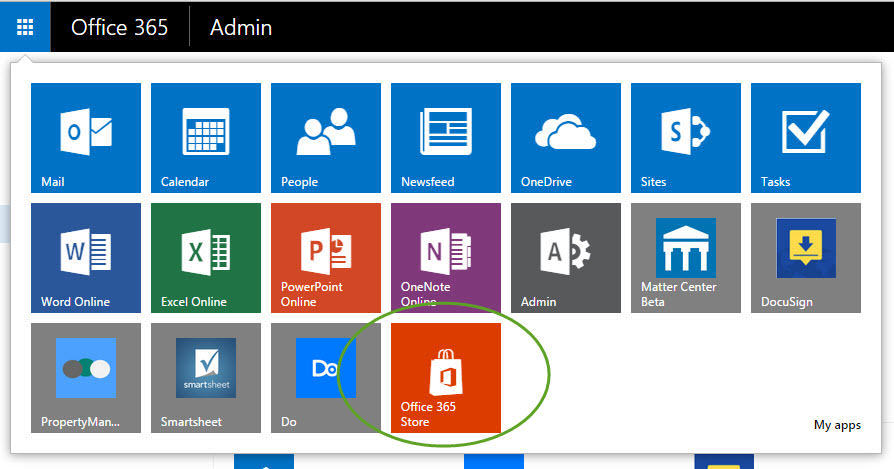Launch Matter Center Beta app
The width and height of the screenshot is (894, 469).
click(x=686, y=258)
